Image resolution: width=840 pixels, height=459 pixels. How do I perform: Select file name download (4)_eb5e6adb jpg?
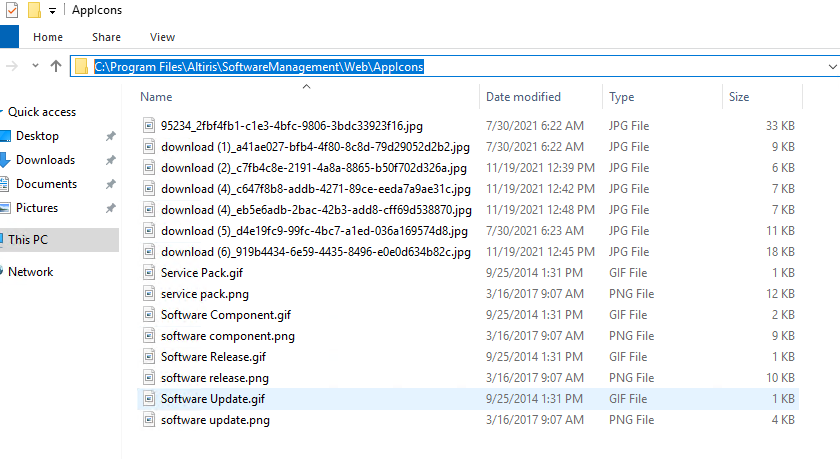click(316, 209)
